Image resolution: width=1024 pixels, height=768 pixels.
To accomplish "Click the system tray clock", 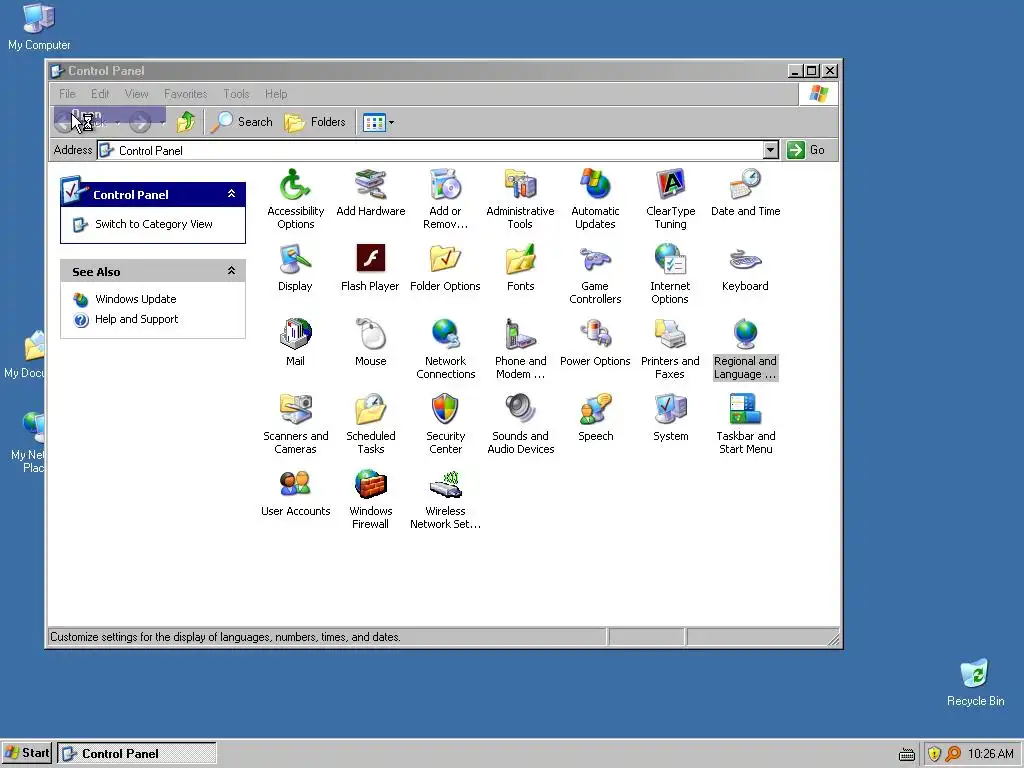I will pos(990,754).
